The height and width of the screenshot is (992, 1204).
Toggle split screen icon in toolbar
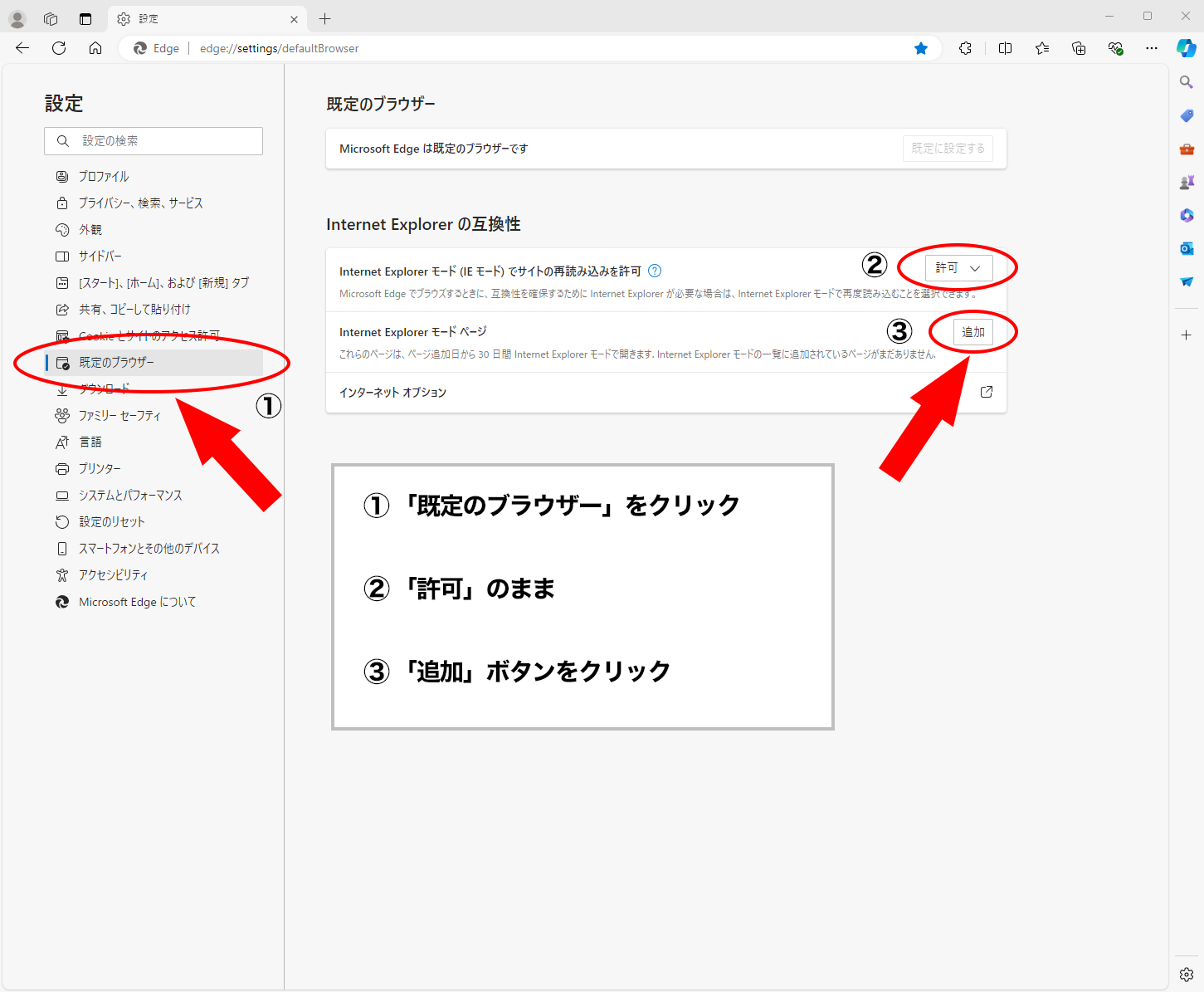click(1005, 48)
